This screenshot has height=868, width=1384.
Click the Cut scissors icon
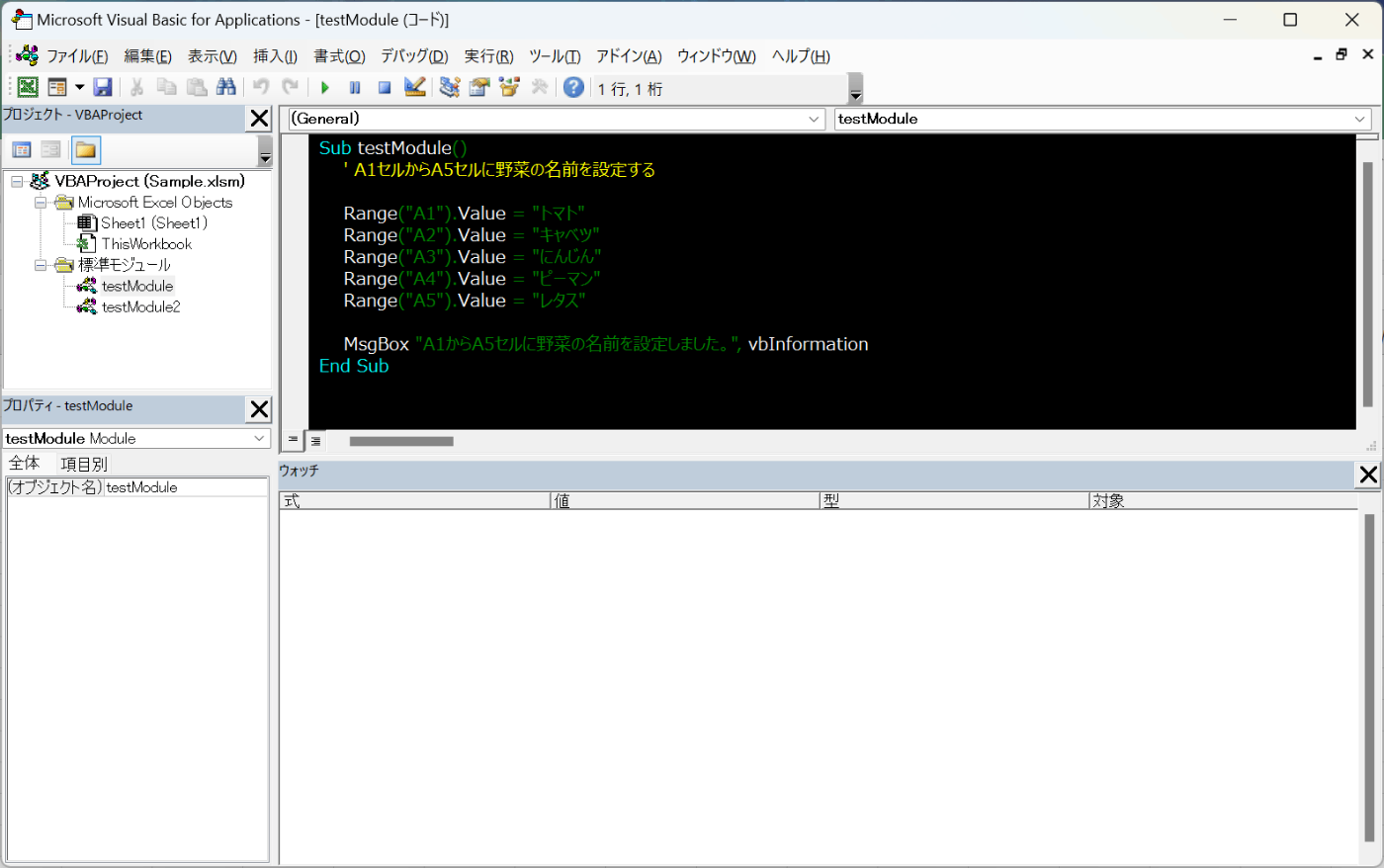pos(137,88)
